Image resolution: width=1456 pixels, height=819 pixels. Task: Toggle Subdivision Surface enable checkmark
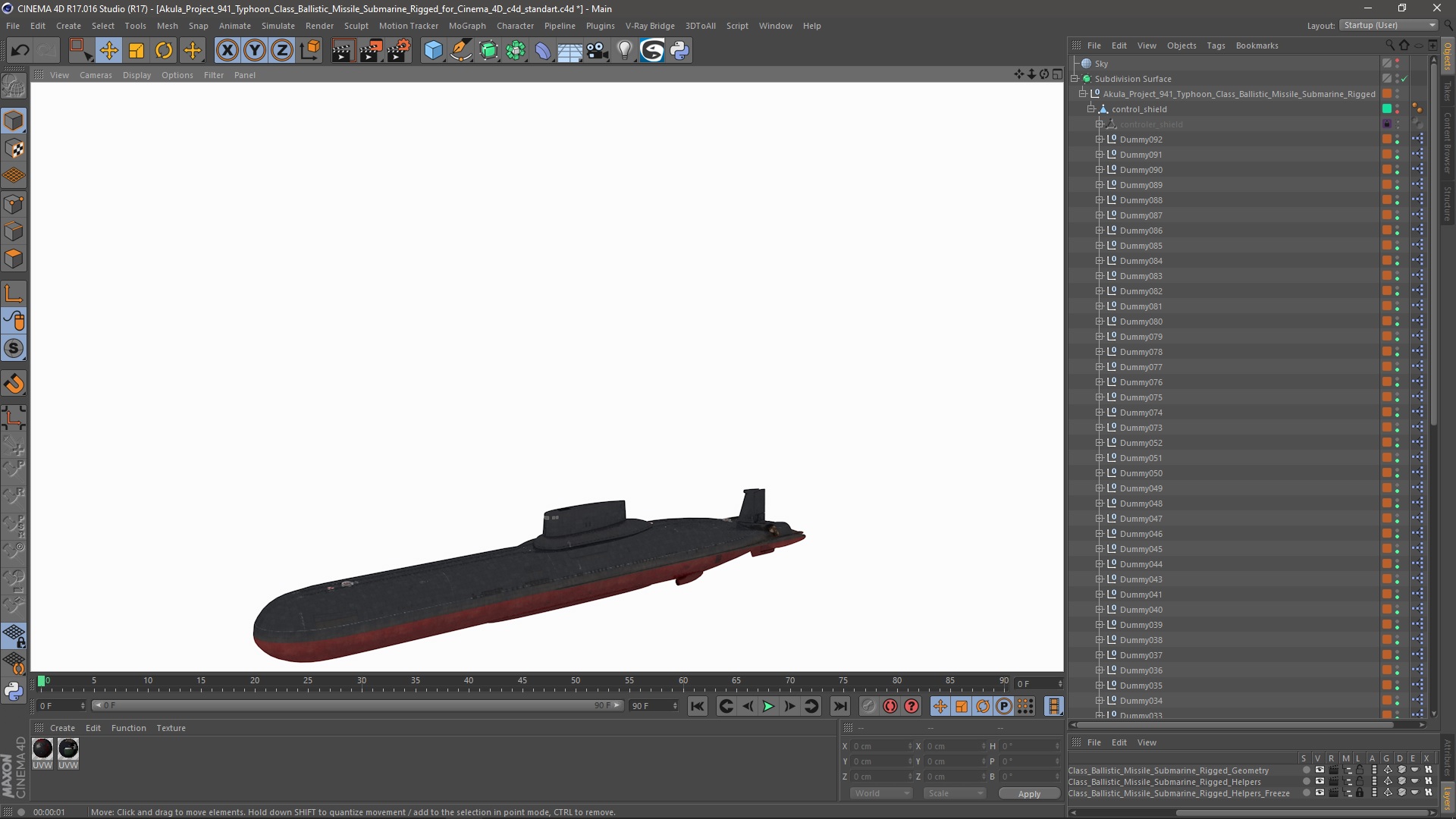[1404, 79]
